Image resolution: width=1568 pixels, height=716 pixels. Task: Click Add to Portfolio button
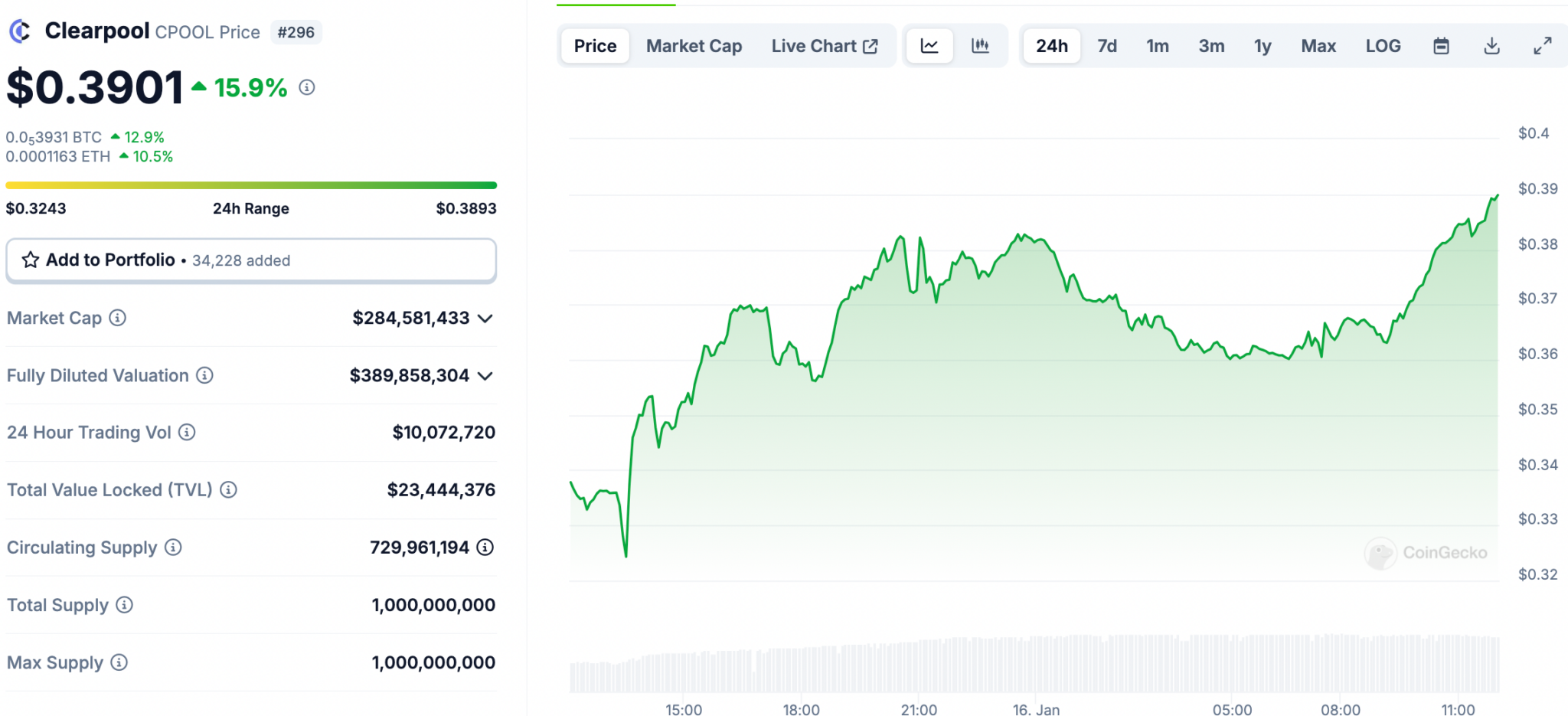tap(251, 260)
